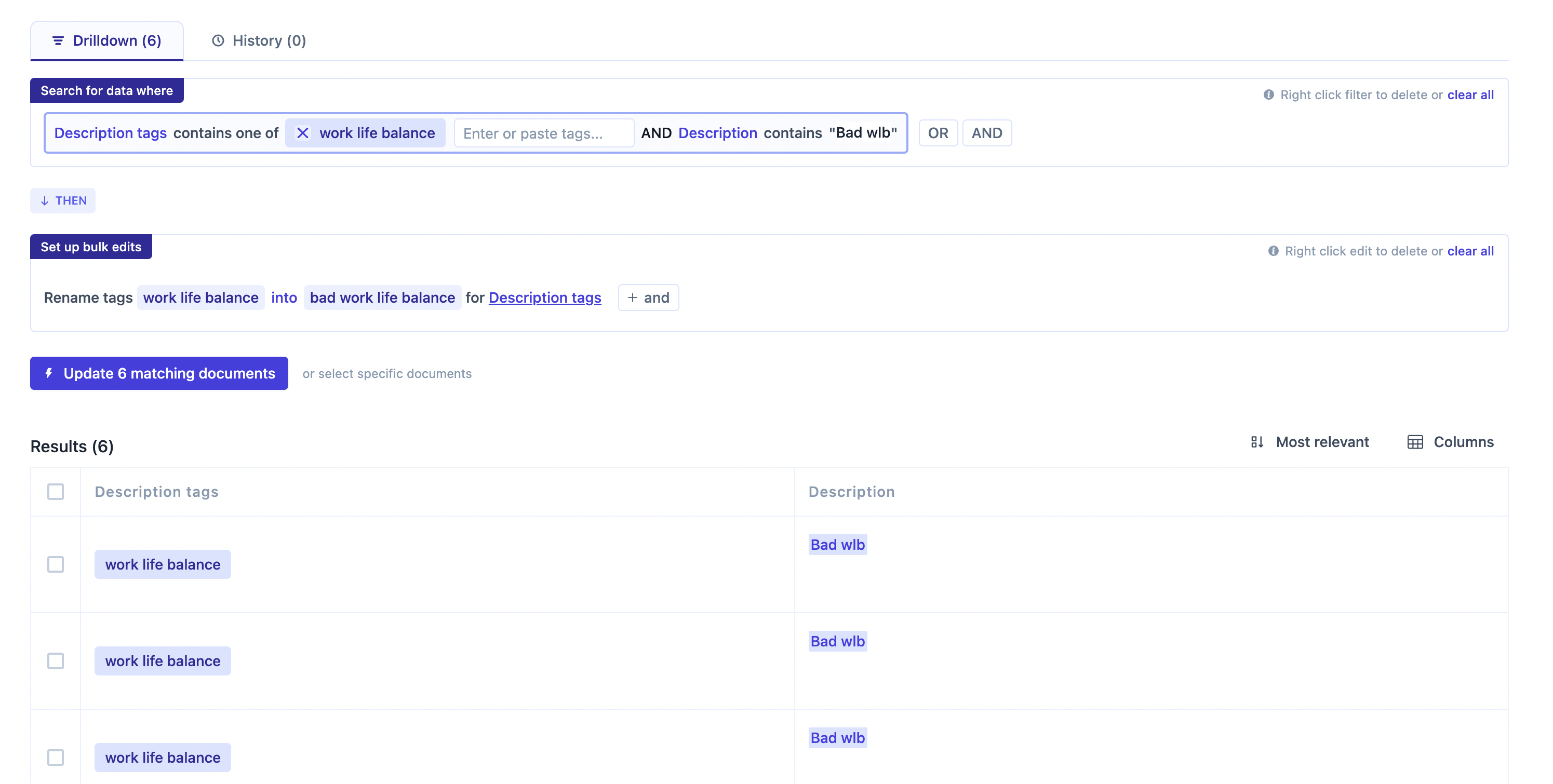Remove the work life balance filter tag
The image size is (1553, 784).
tap(303, 133)
